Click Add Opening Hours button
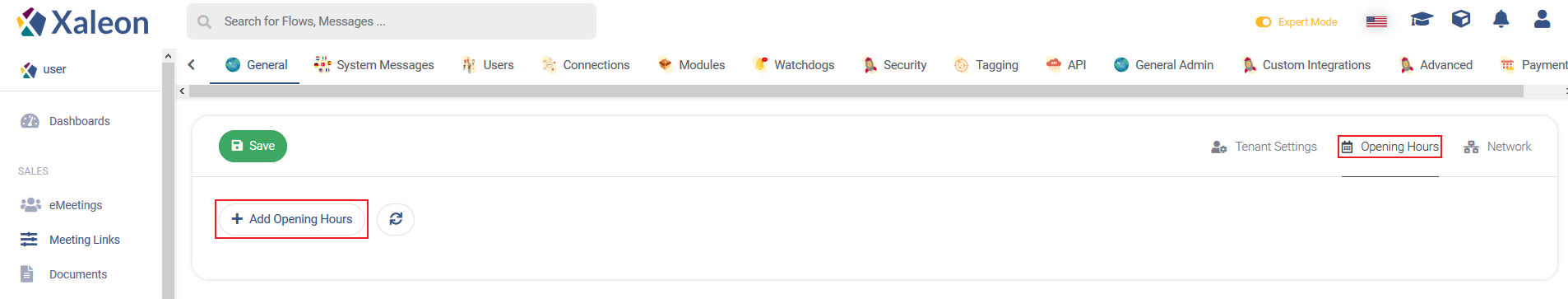 point(292,219)
